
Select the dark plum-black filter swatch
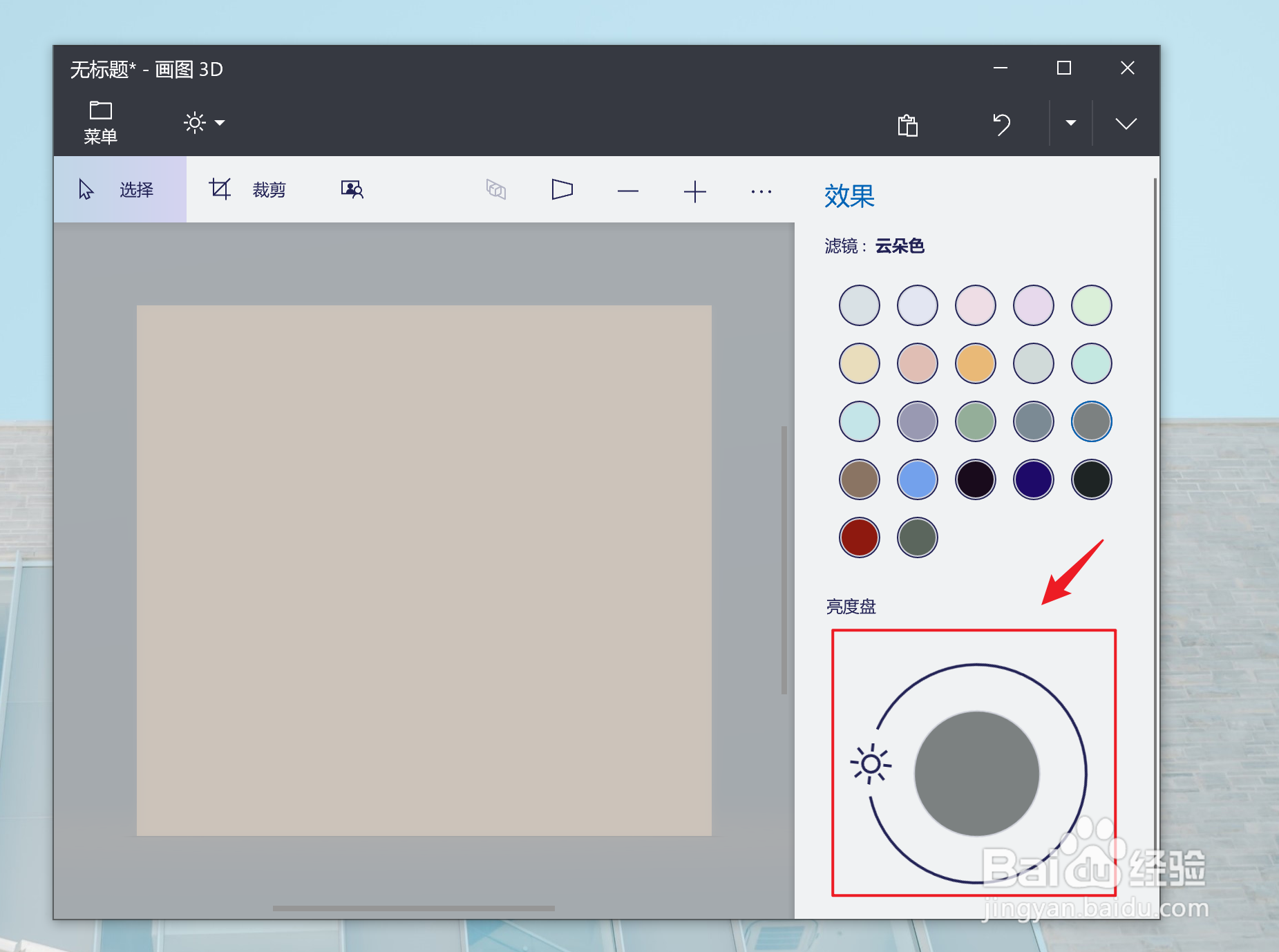point(976,479)
